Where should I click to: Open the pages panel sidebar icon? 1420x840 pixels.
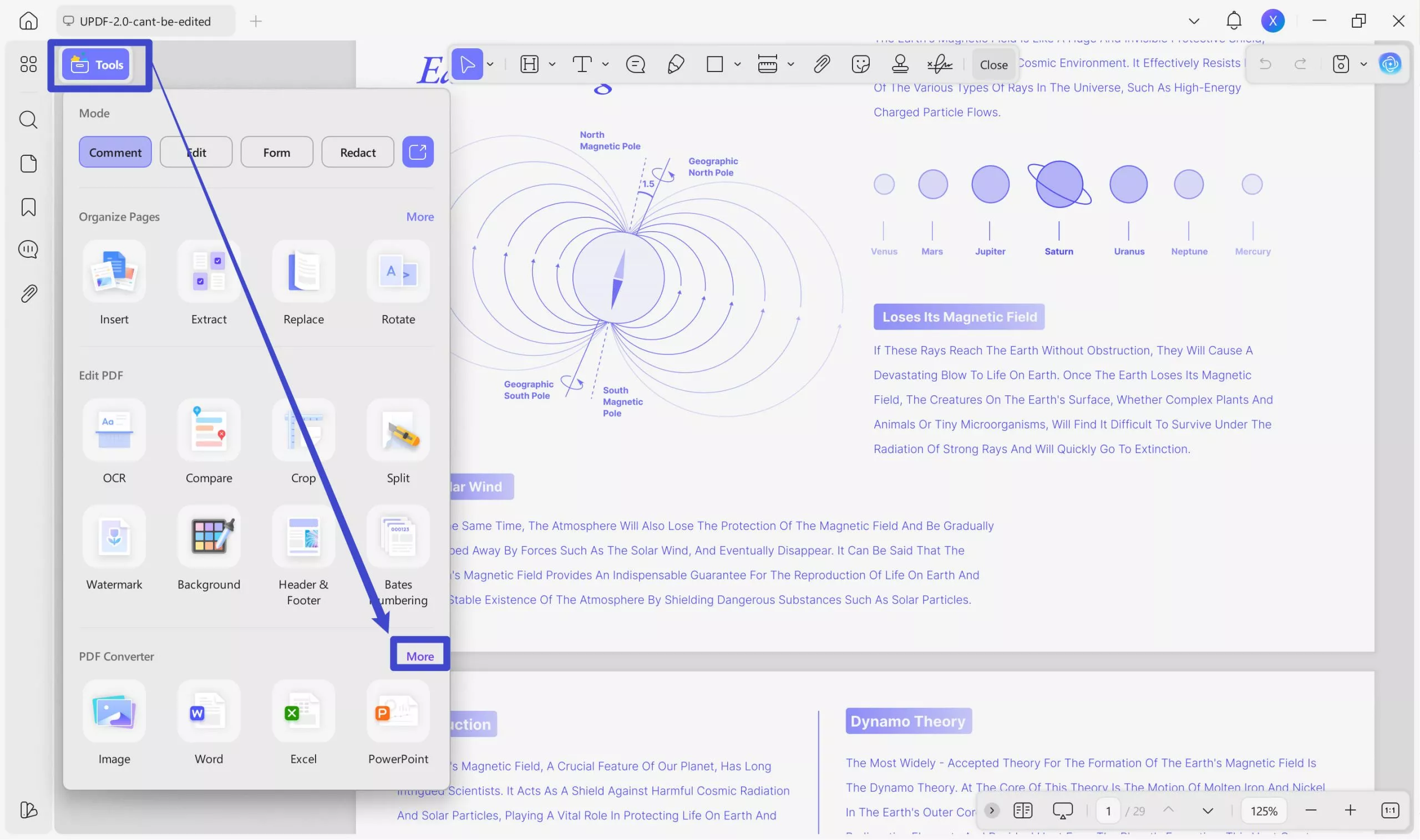[28, 164]
